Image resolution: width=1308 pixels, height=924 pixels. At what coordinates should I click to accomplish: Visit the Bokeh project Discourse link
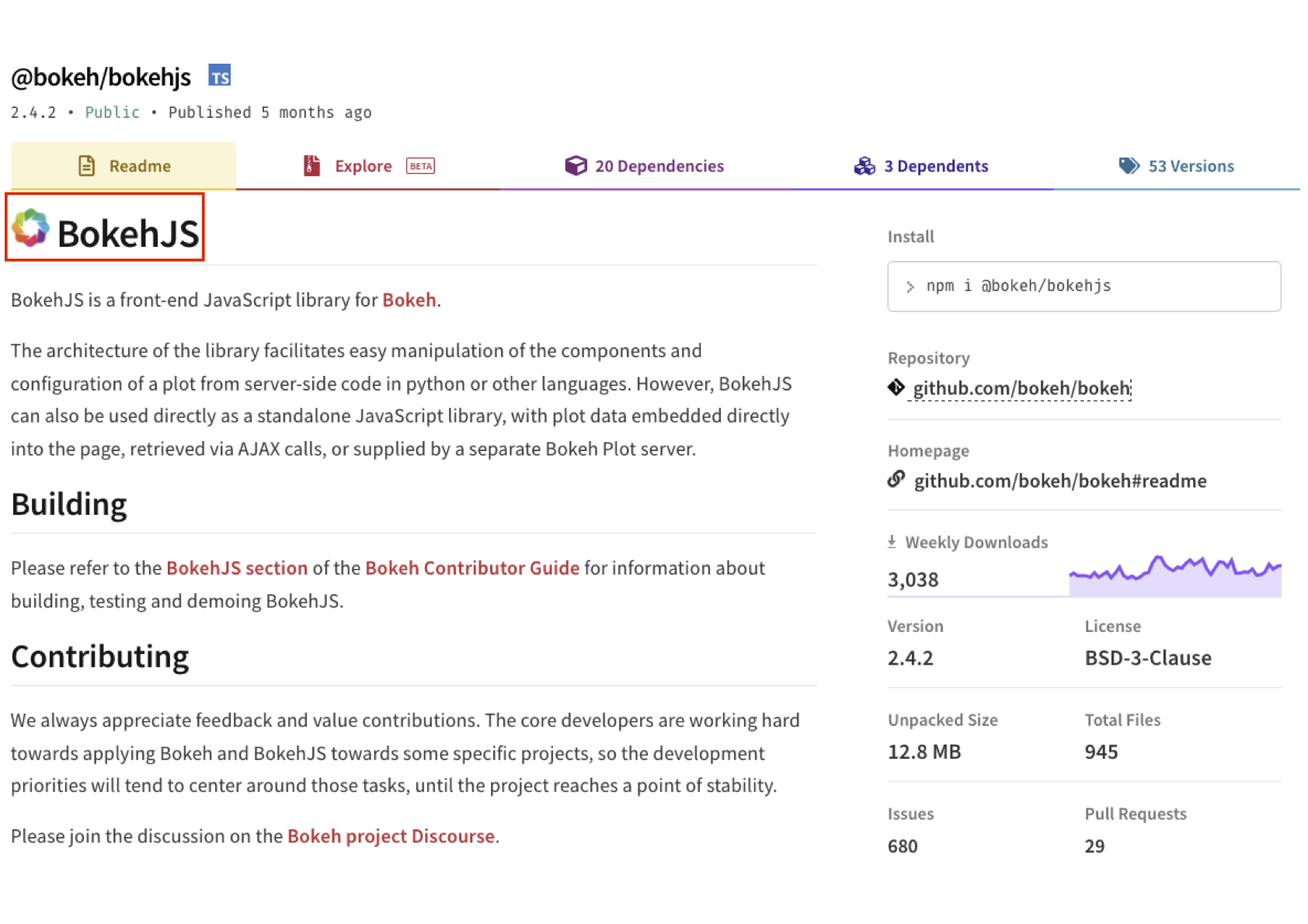[x=391, y=836]
